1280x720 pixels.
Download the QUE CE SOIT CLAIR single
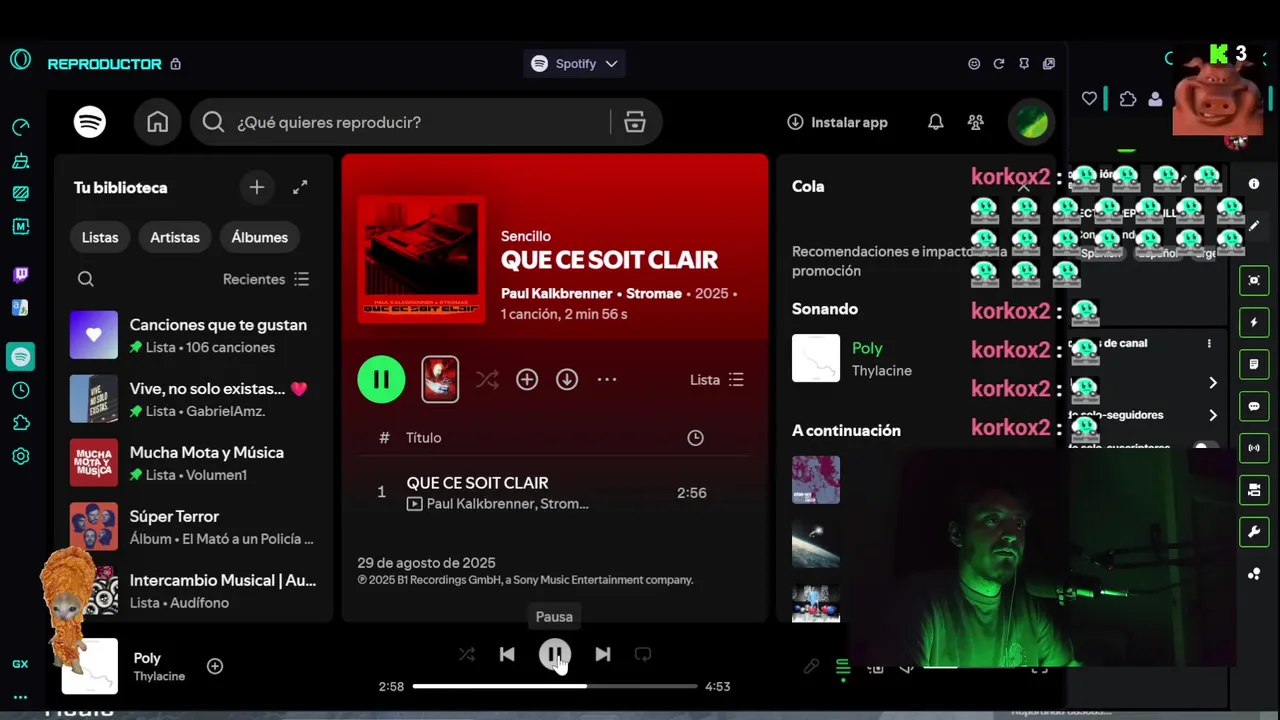coord(567,379)
